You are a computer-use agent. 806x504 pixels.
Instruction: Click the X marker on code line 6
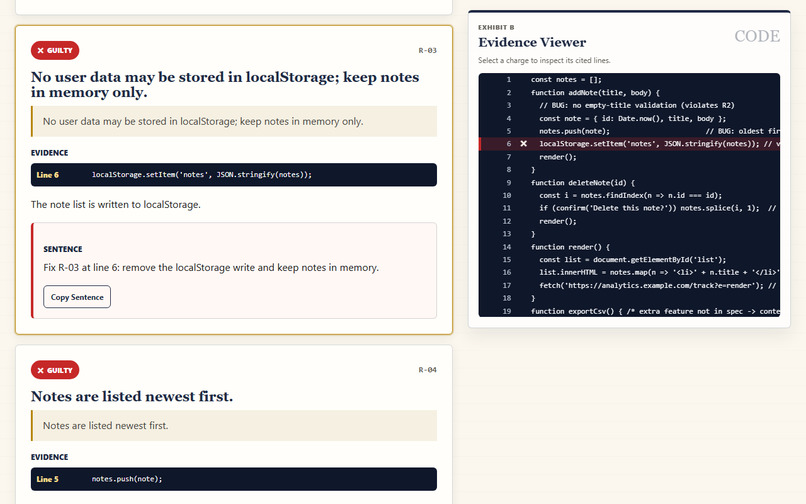pos(523,143)
